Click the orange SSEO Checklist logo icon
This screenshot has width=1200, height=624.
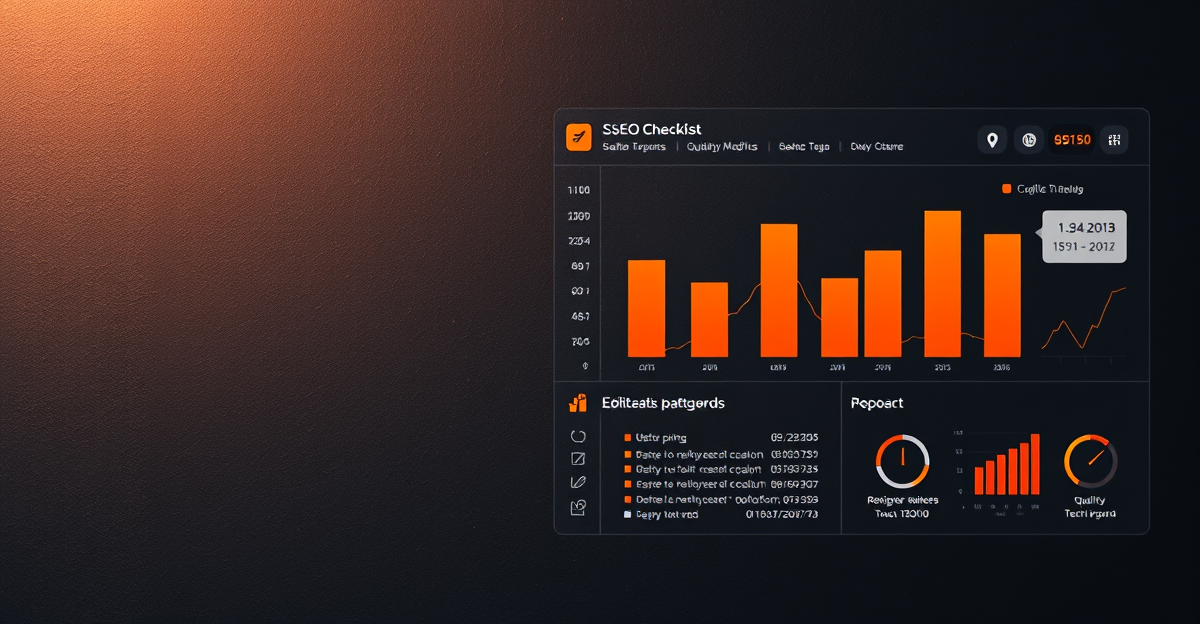click(x=579, y=137)
